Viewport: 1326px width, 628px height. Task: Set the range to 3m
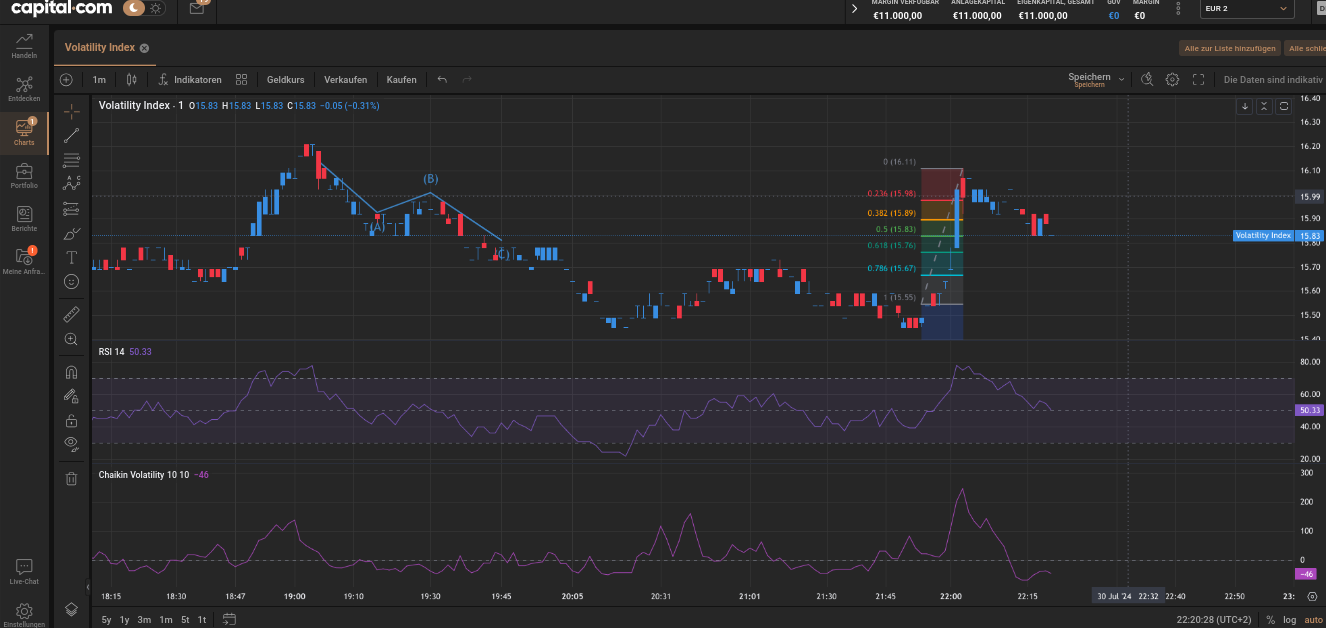[x=144, y=620]
